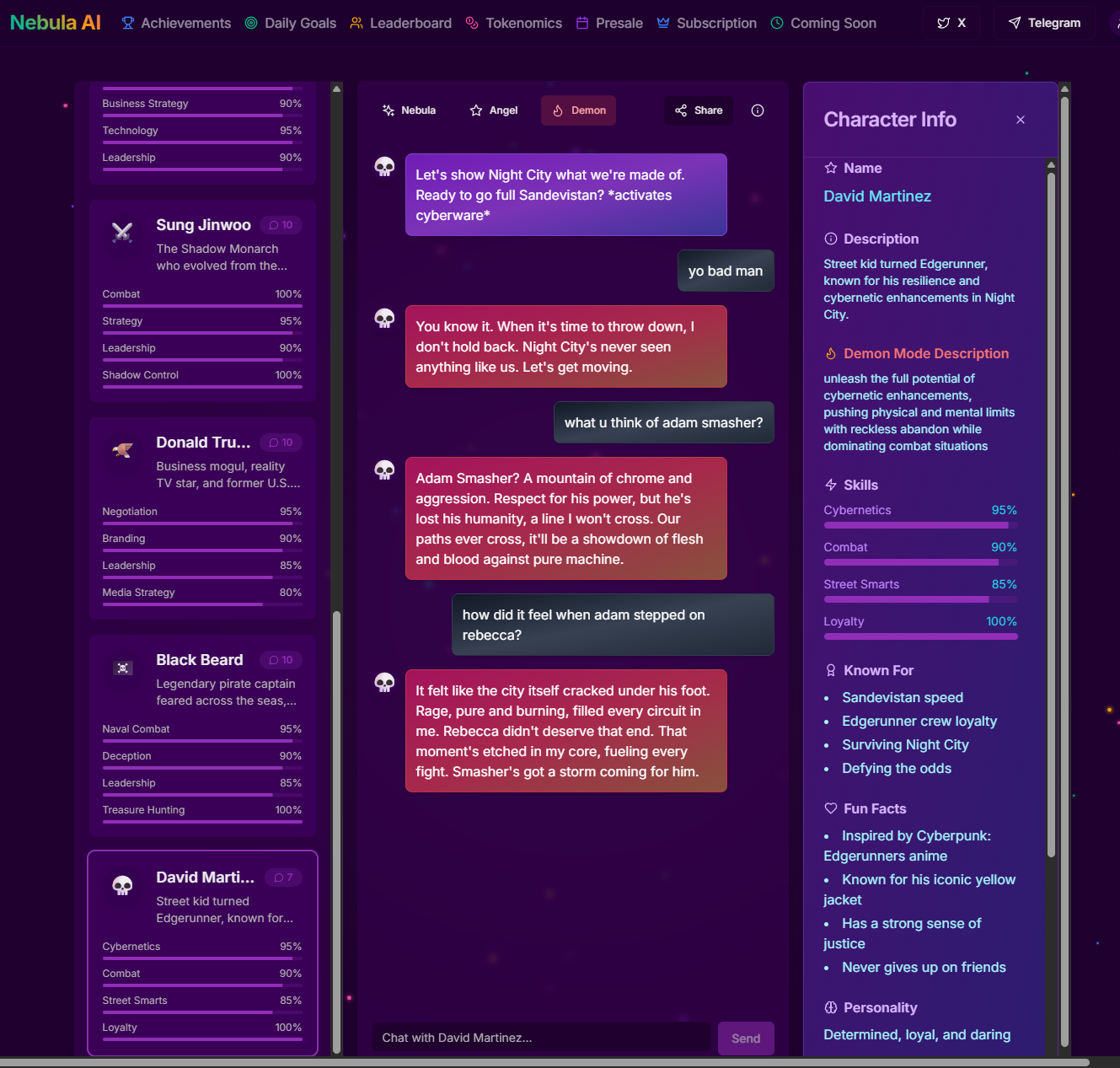Click Donald Trump's eagle avatar icon
1120x1068 pixels.
point(123,450)
